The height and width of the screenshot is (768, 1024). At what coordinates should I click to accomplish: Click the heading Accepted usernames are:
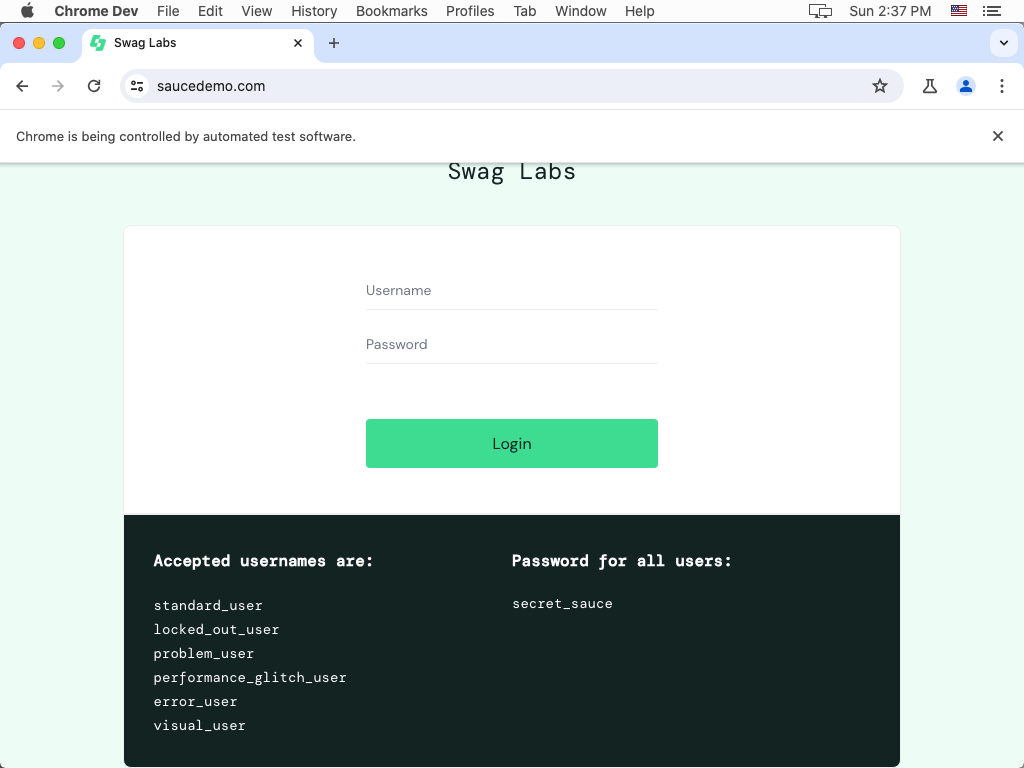(x=263, y=561)
